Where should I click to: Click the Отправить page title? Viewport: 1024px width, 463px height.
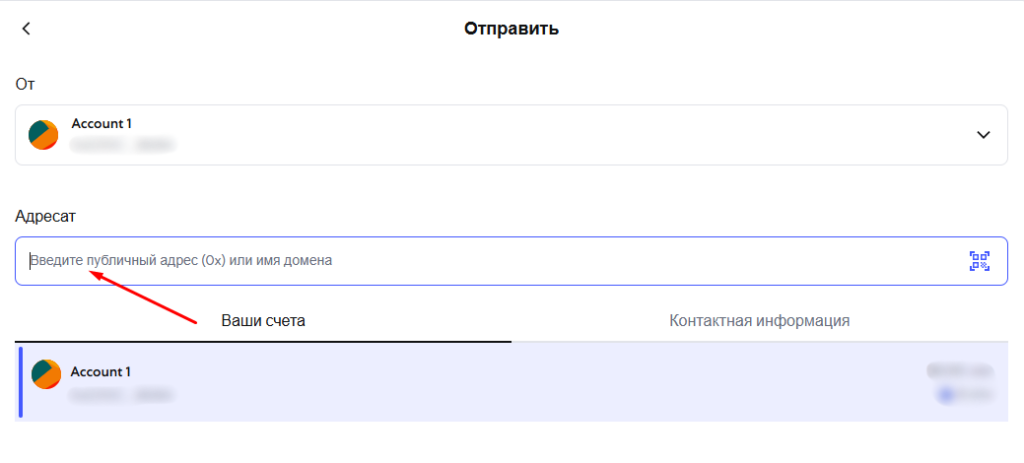click(511, 29)
